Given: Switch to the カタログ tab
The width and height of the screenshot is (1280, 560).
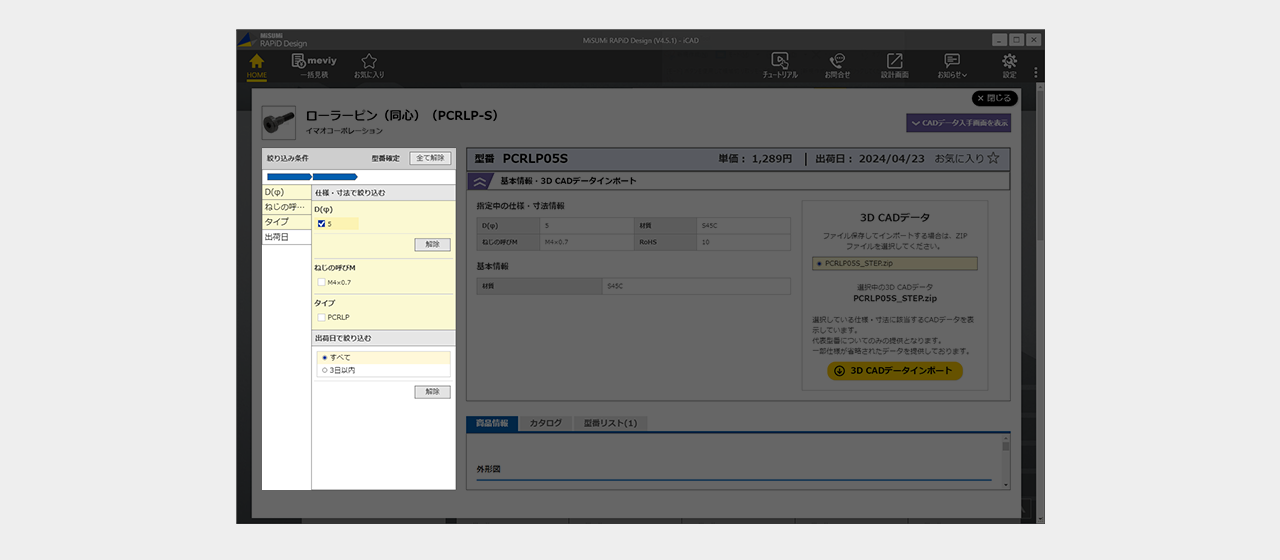Looking at the screenshot, I should tap(545, 423).
